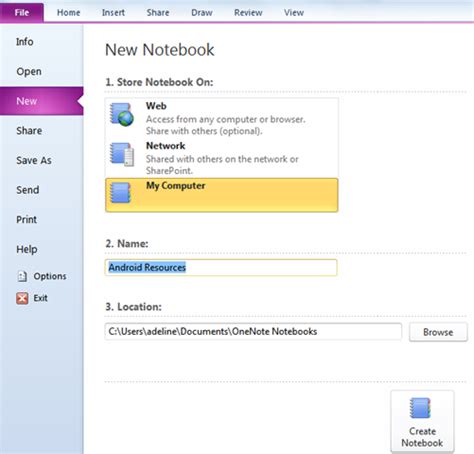Click the Web notebook globe icon
Viewport: 474px width, 454px height.
coord(122,115)
